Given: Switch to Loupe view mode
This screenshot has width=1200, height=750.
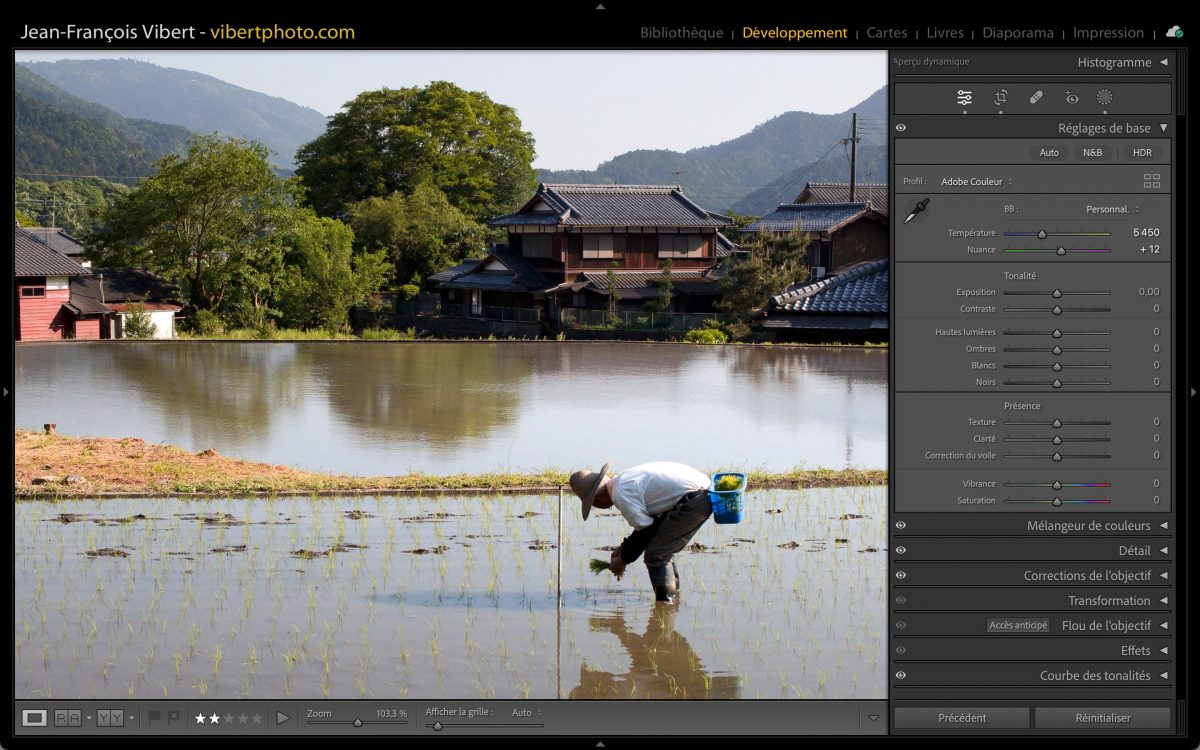Looking at the screenshot, I should 35,718.
